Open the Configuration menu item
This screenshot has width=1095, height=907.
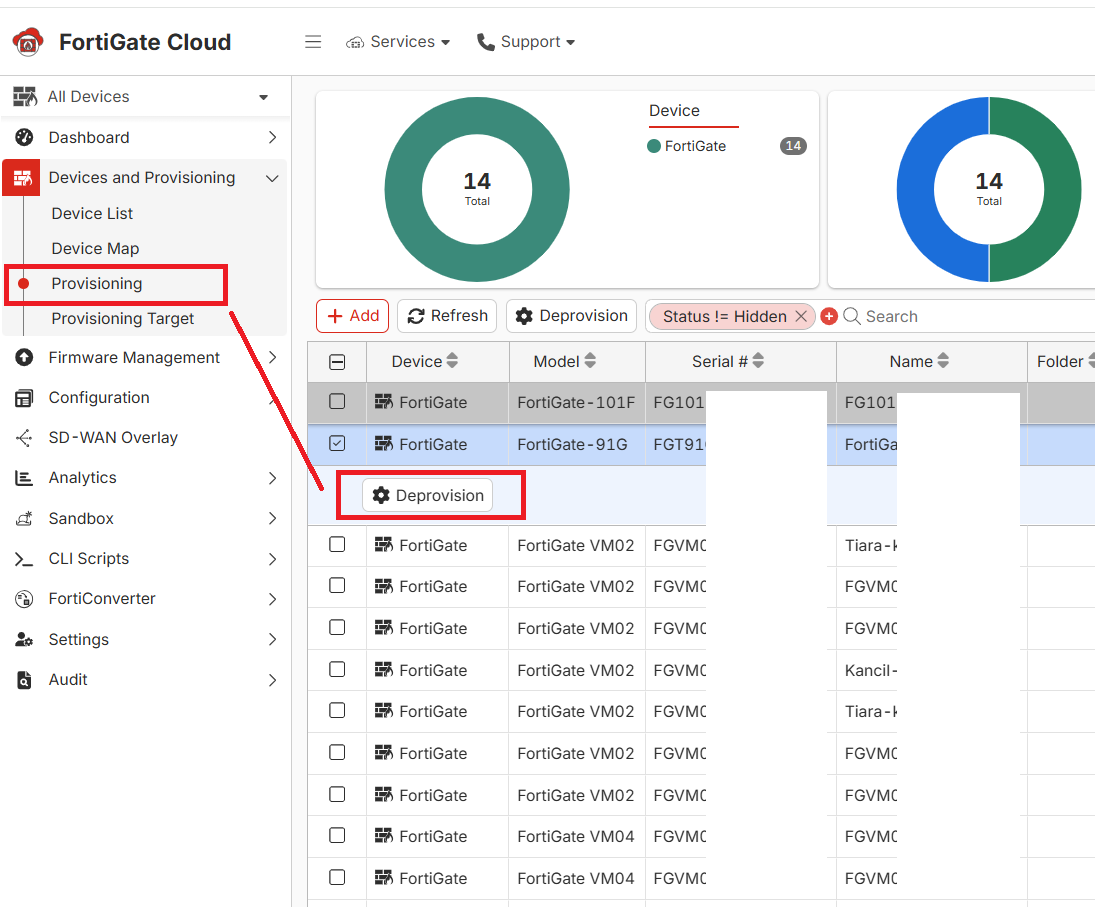(98, 398)
